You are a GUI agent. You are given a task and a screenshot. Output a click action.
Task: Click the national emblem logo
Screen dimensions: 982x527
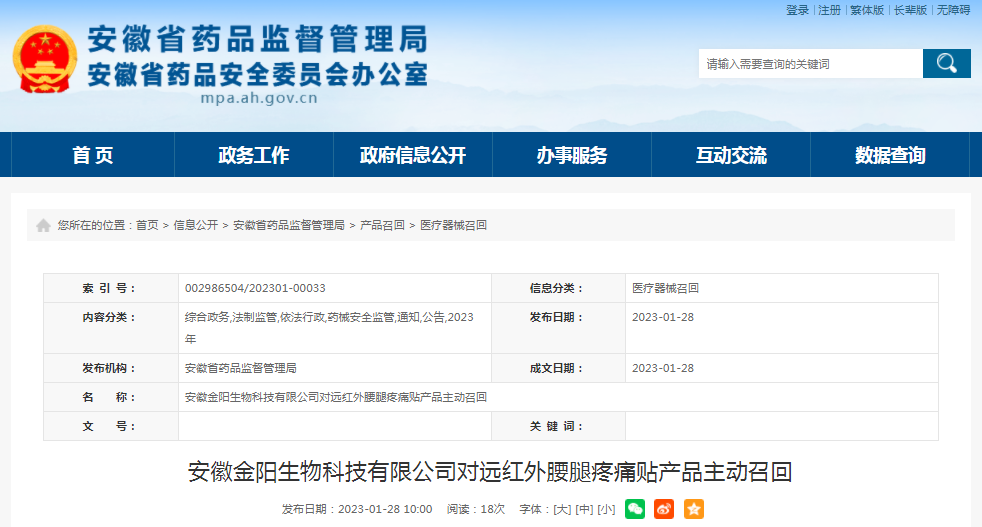(x=44, y=60)
